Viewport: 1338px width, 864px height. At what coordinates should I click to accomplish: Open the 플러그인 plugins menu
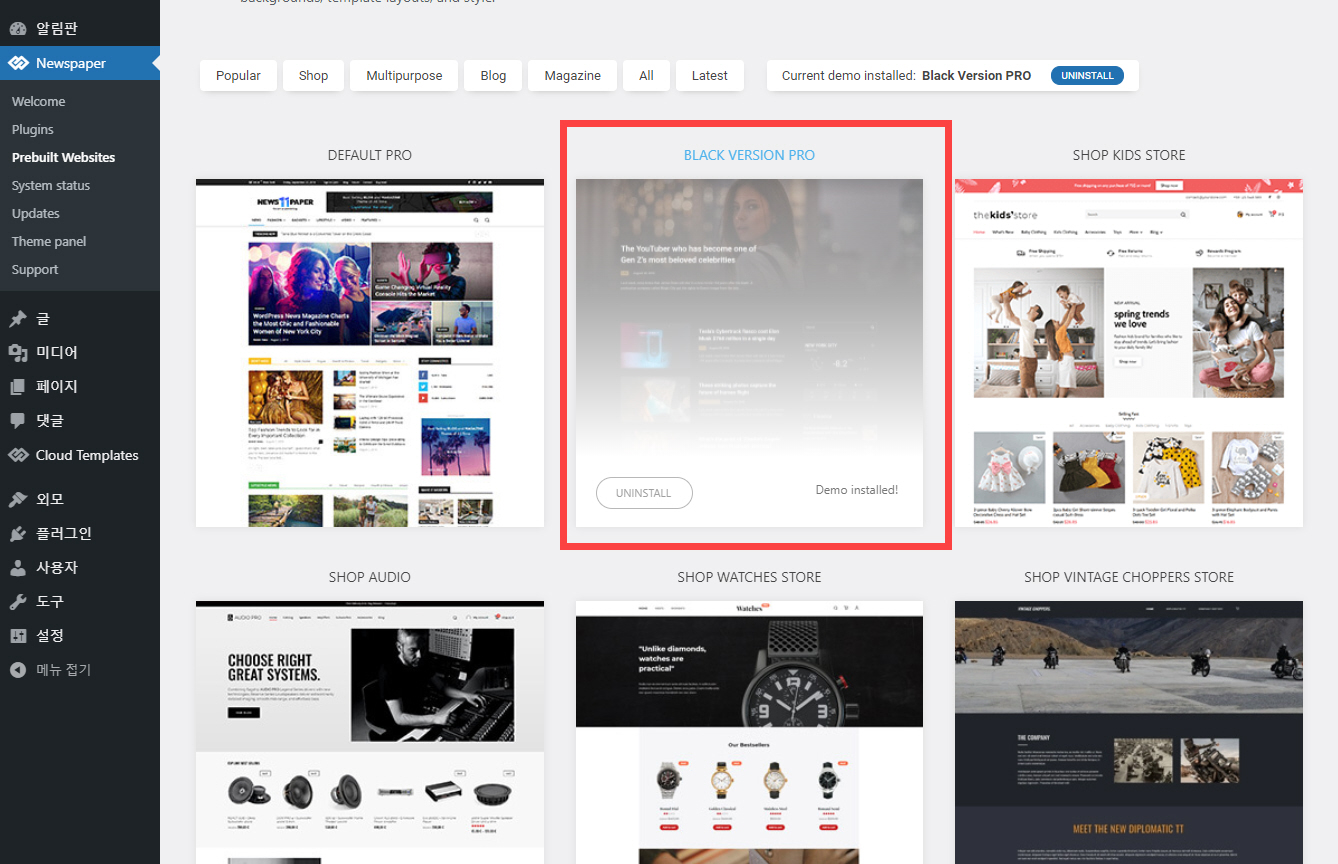(x=80, y=533)
